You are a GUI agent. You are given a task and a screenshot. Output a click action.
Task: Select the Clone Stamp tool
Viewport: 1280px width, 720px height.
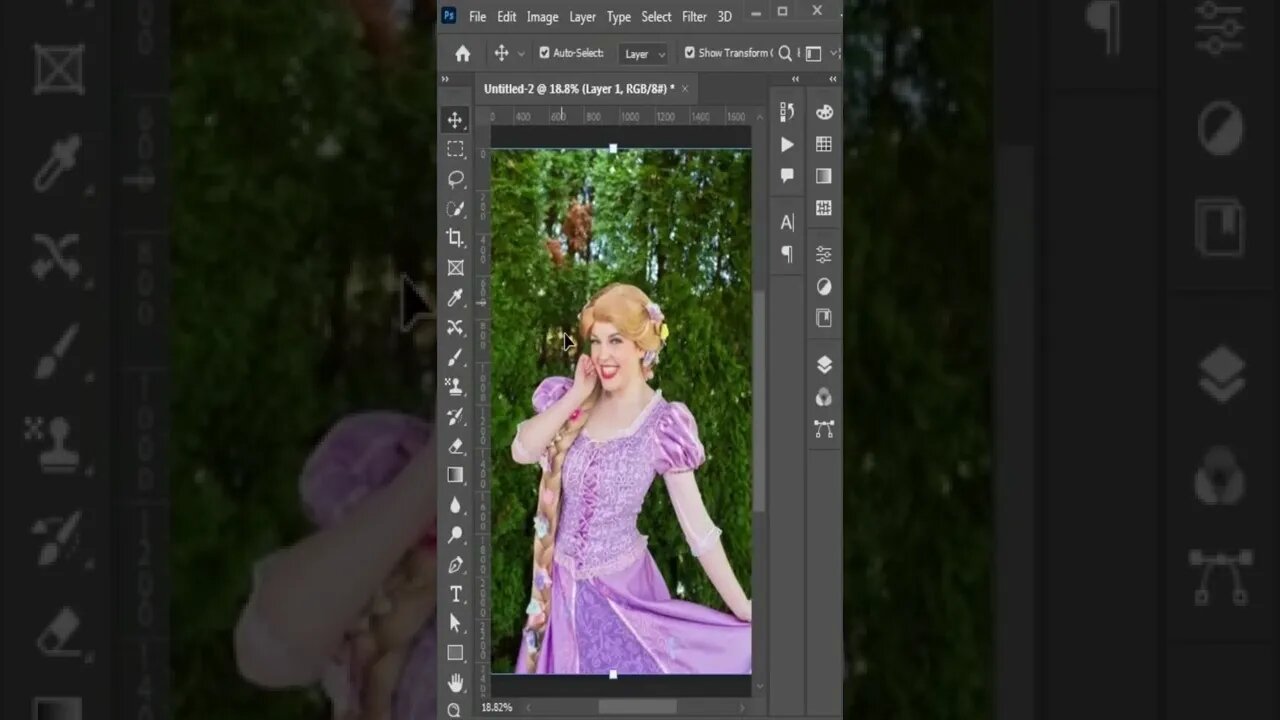455,386
